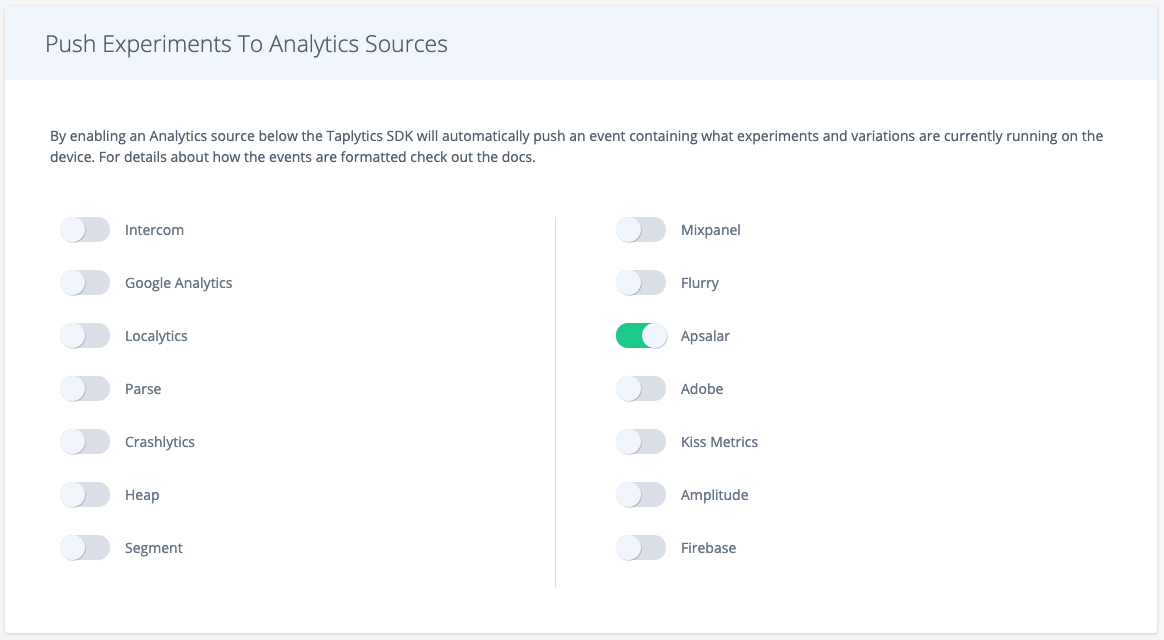Enable Heap analytics toggle
The image size is (1164, 640).
[x=85, y=494]
